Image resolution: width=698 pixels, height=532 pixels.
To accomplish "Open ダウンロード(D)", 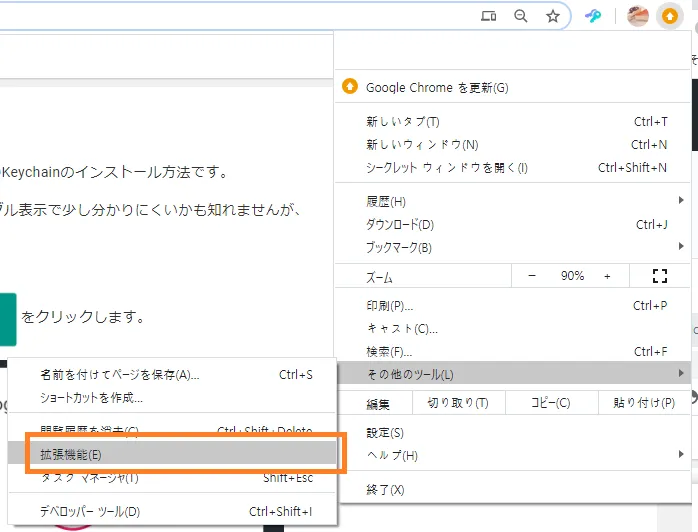I will [512, 224].
